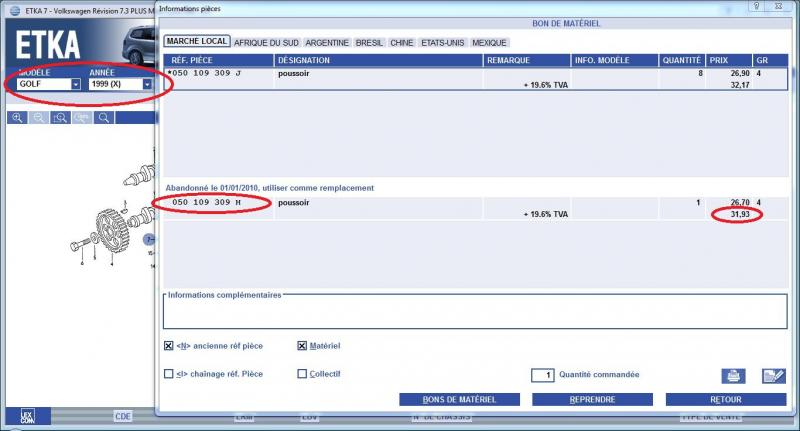
Task: Click the notepad with pen icon
Action: (x=773, y=376)
